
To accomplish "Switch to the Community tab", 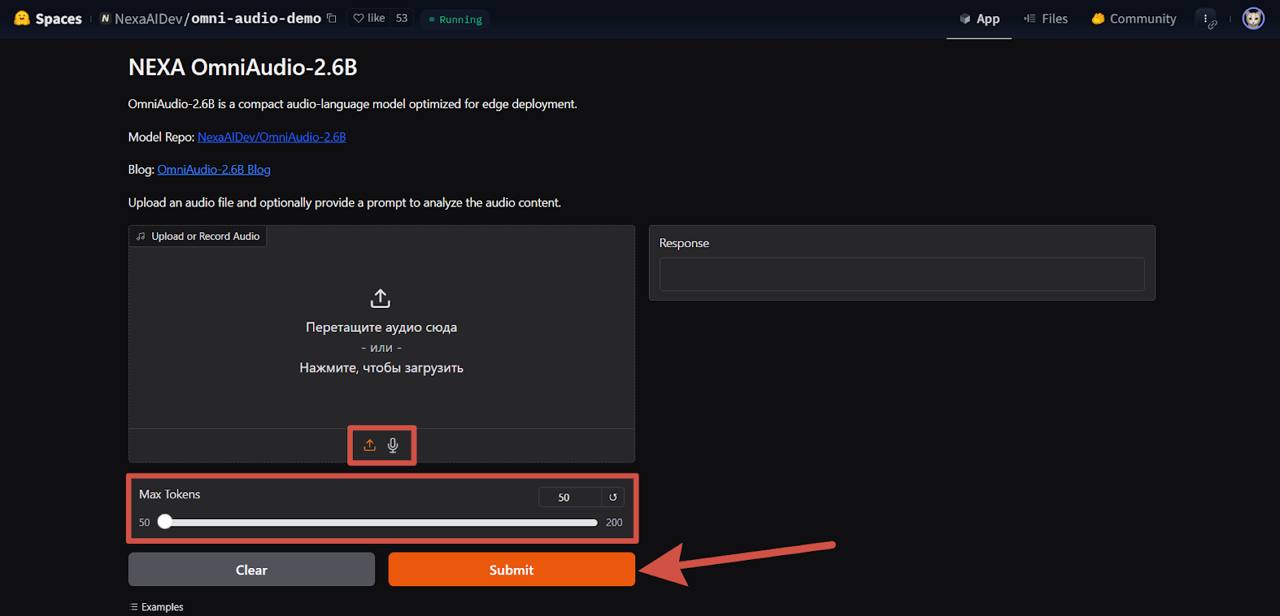I will [x=1134, y=19].
